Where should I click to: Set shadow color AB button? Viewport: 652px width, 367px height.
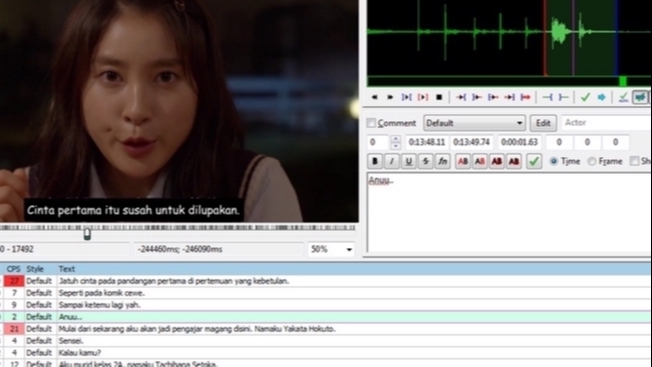514,161
